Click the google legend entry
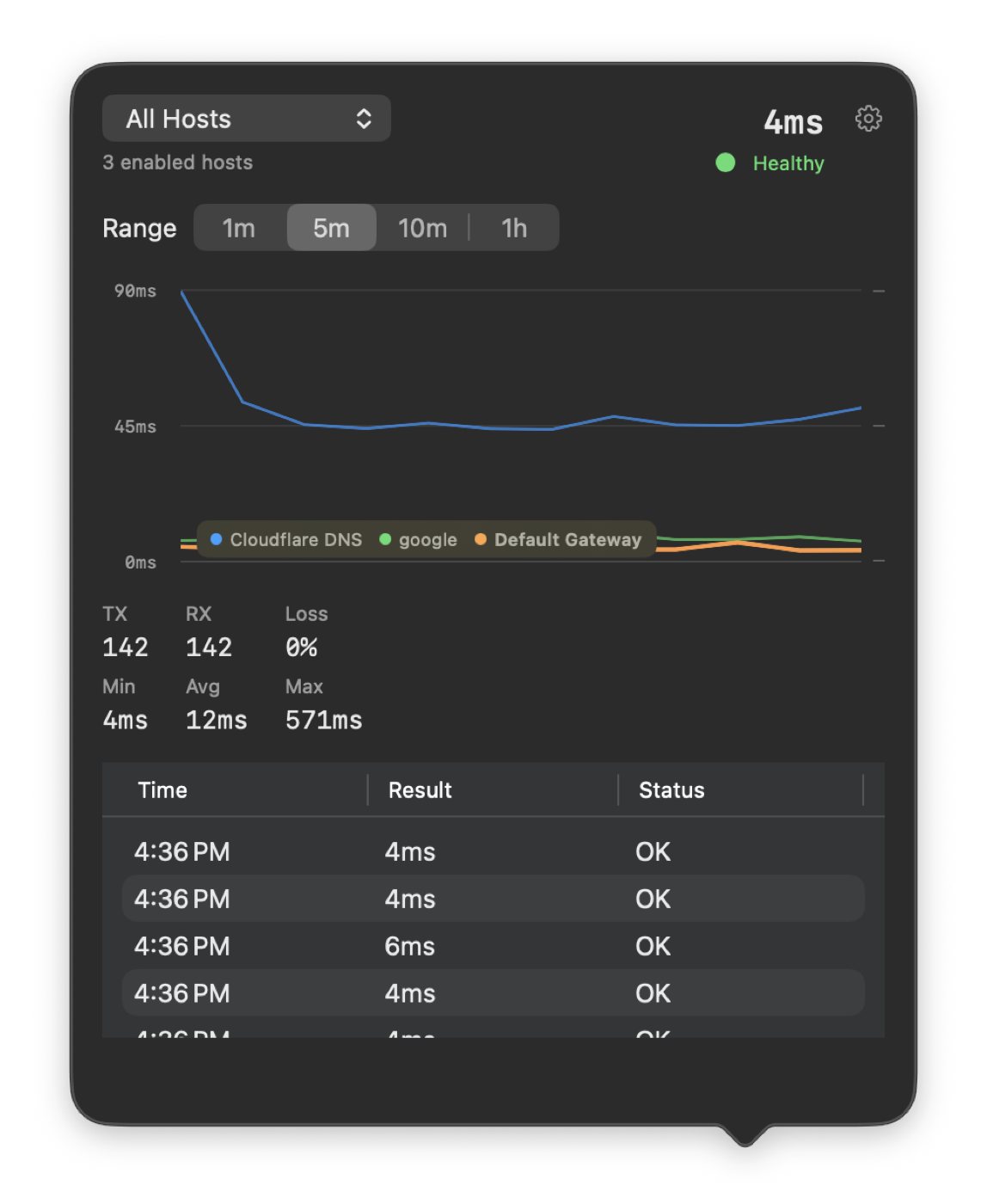The image size is (987, 1204). [419, 539]
